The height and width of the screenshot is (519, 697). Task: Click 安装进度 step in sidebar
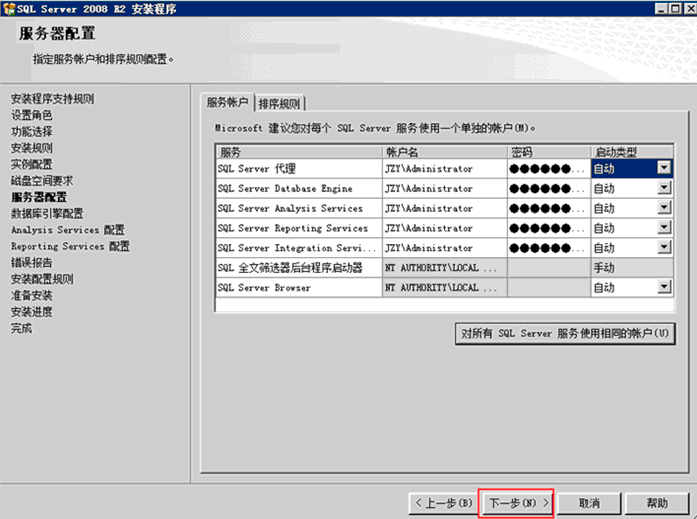click(32, 312)
